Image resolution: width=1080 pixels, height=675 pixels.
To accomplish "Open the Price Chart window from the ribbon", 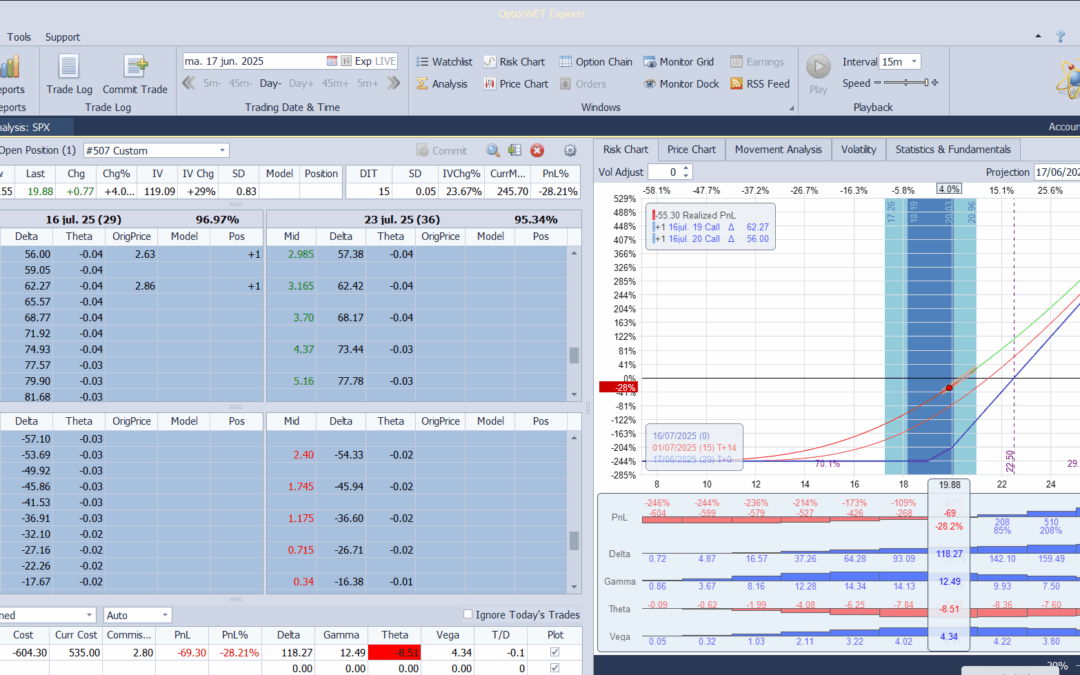I will pyautogui.click(x=516, y=84).
